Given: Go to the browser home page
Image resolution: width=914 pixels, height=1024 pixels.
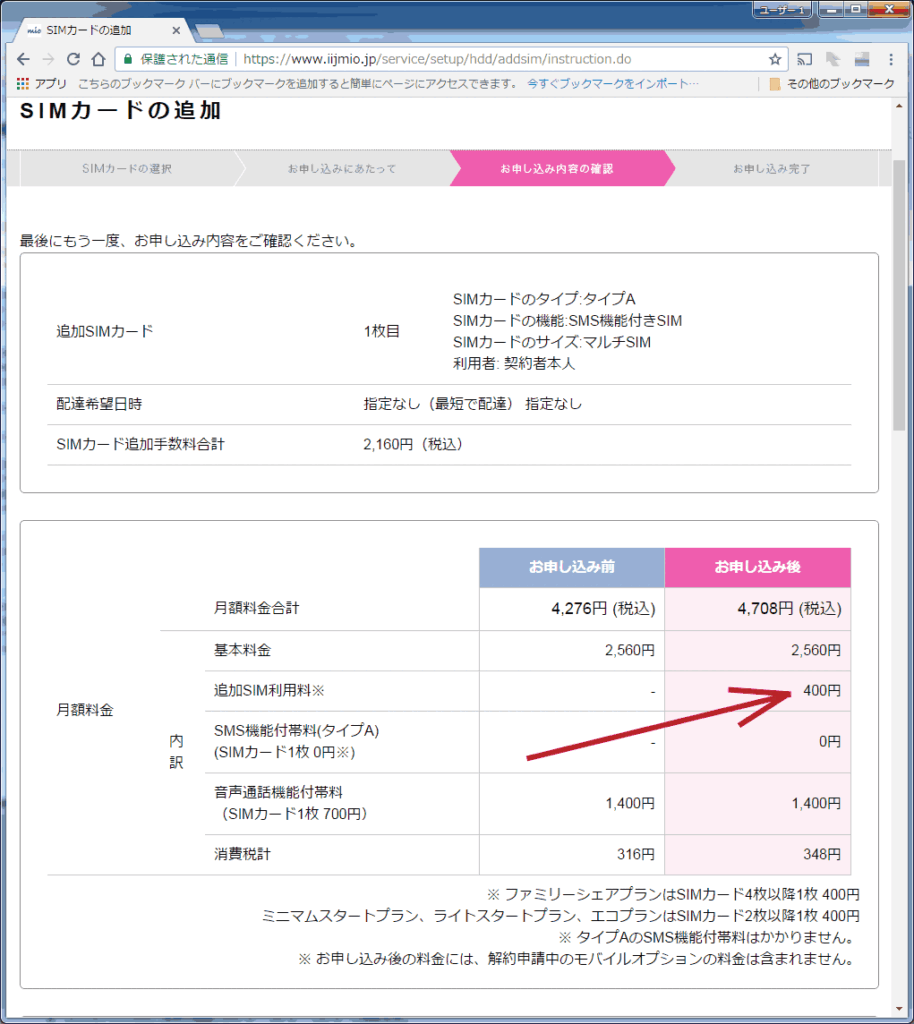Looking at the screenshot, I should (99, 59).
